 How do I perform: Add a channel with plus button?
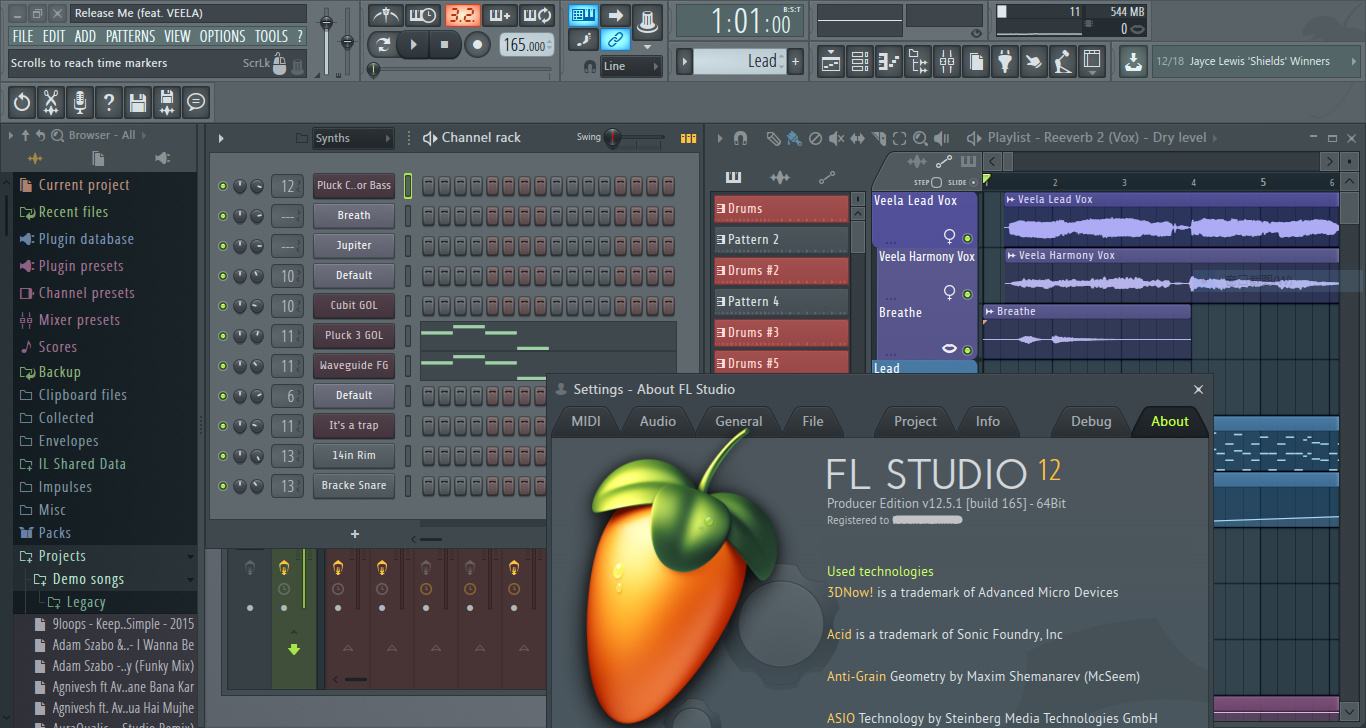[x=354, y=534]
